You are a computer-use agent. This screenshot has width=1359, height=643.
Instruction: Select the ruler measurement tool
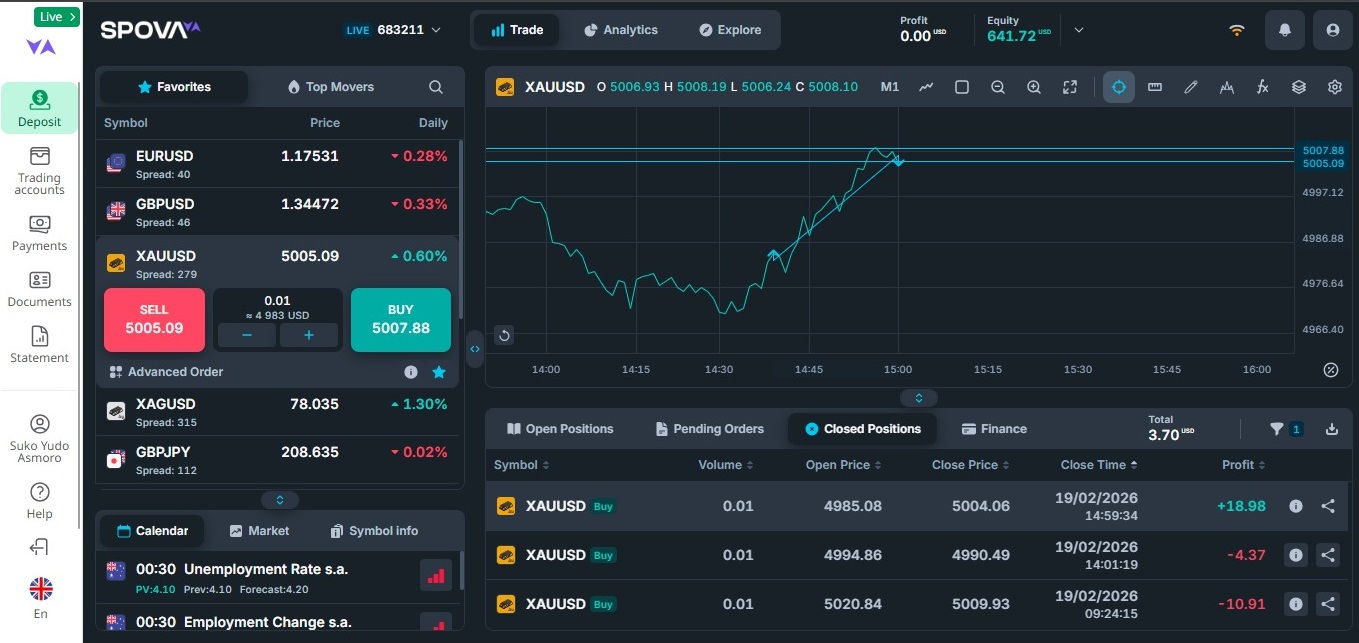pos(1154,87)
